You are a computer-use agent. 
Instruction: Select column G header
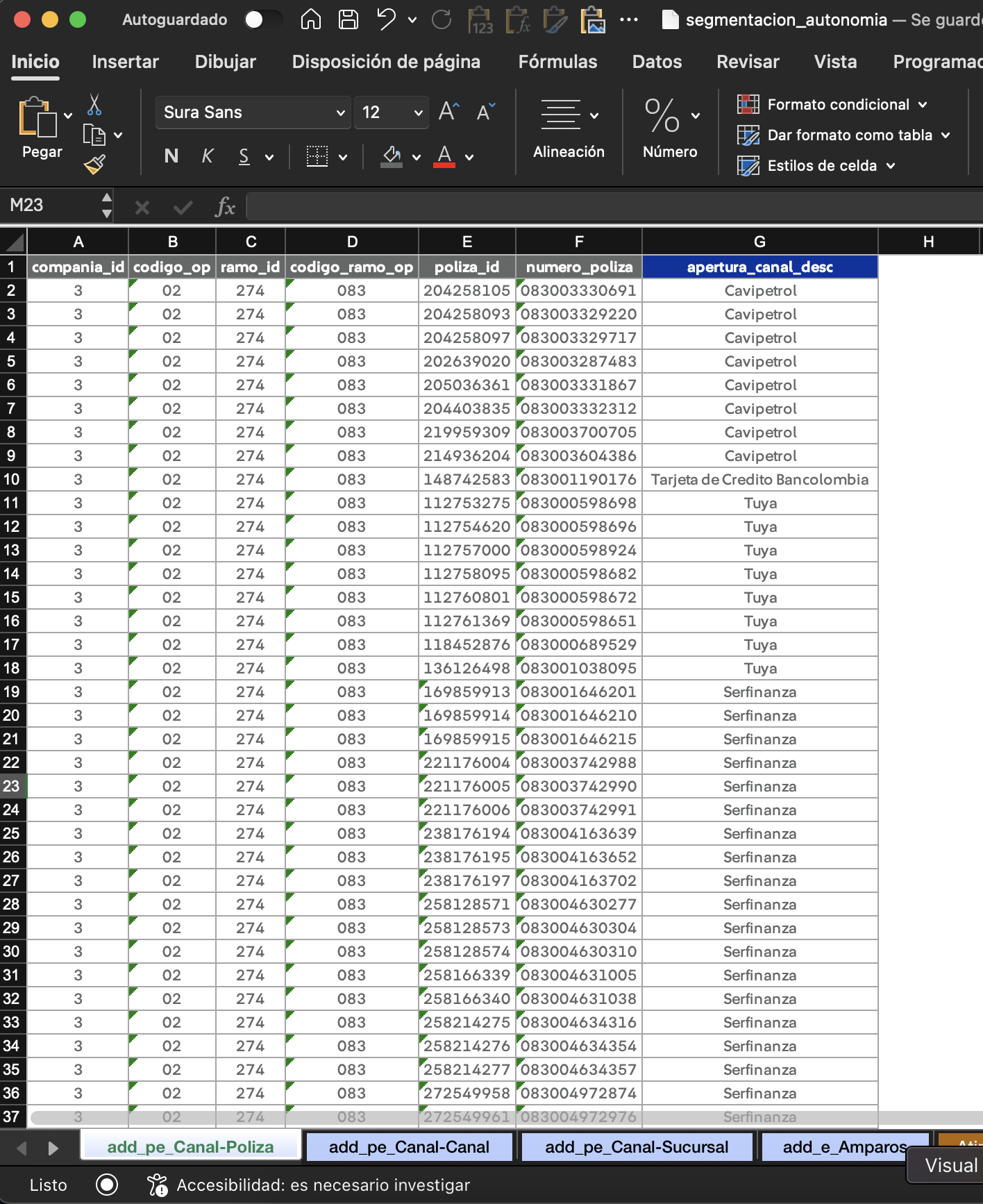click(x=759, y=242)
